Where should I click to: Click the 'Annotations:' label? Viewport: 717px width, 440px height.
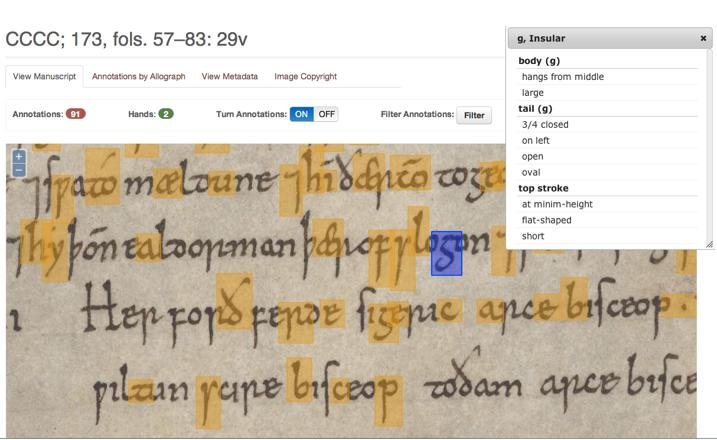[37, 114]
